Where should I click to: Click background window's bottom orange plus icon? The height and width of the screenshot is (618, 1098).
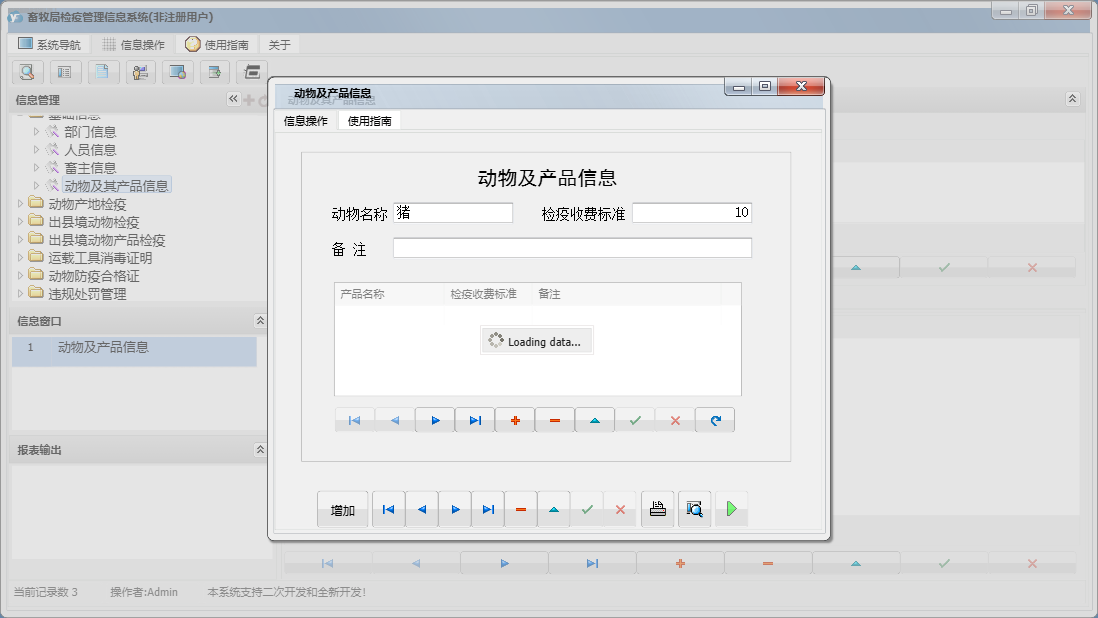680,563
